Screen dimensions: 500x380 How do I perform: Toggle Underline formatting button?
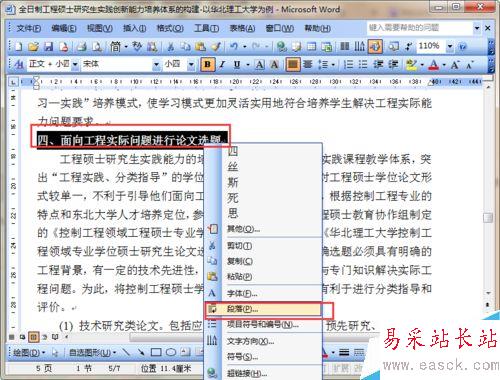point(237,64)
